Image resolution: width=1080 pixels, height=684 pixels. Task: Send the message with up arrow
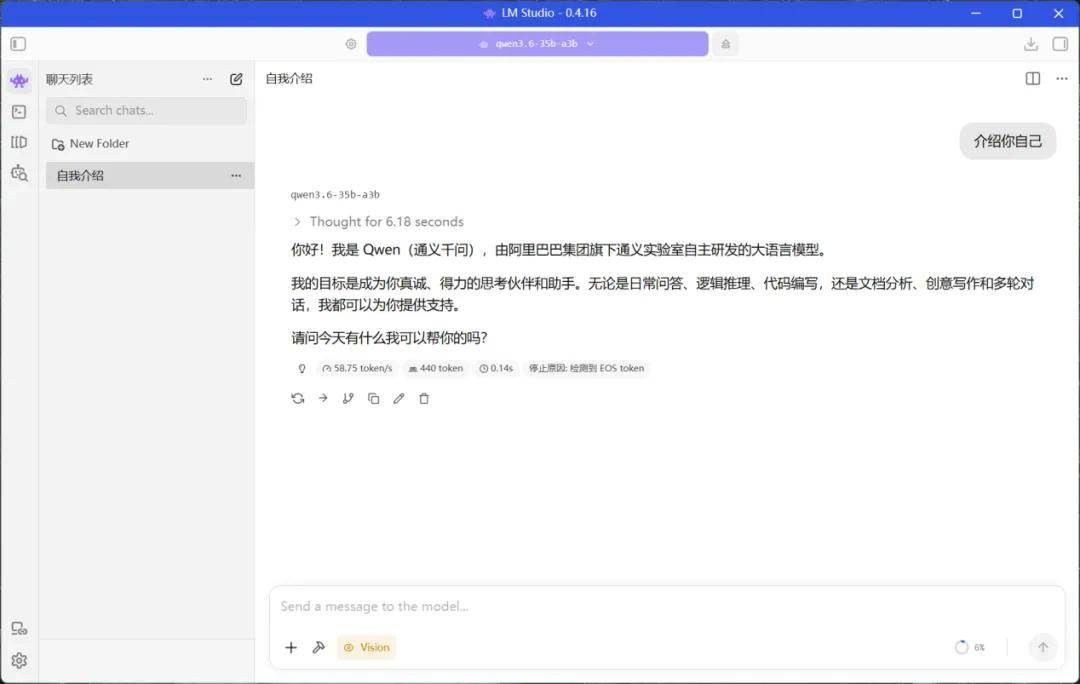pyautogui.click(x=1043, y=647)
